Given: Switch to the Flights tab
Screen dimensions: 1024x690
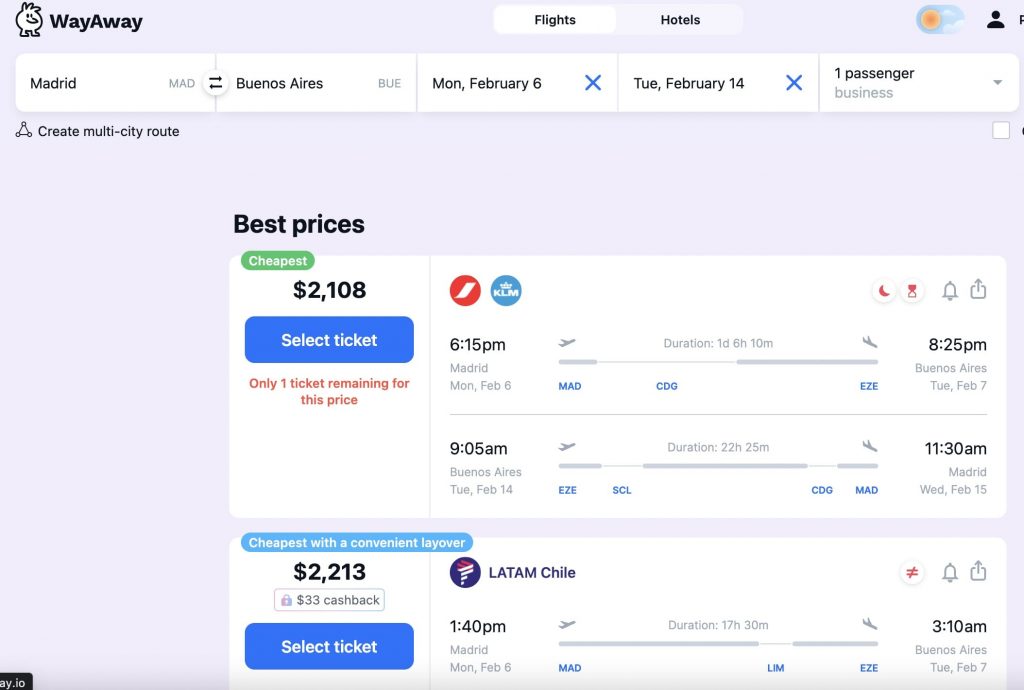Looking at the screenshot, I should tap(555, 20).
